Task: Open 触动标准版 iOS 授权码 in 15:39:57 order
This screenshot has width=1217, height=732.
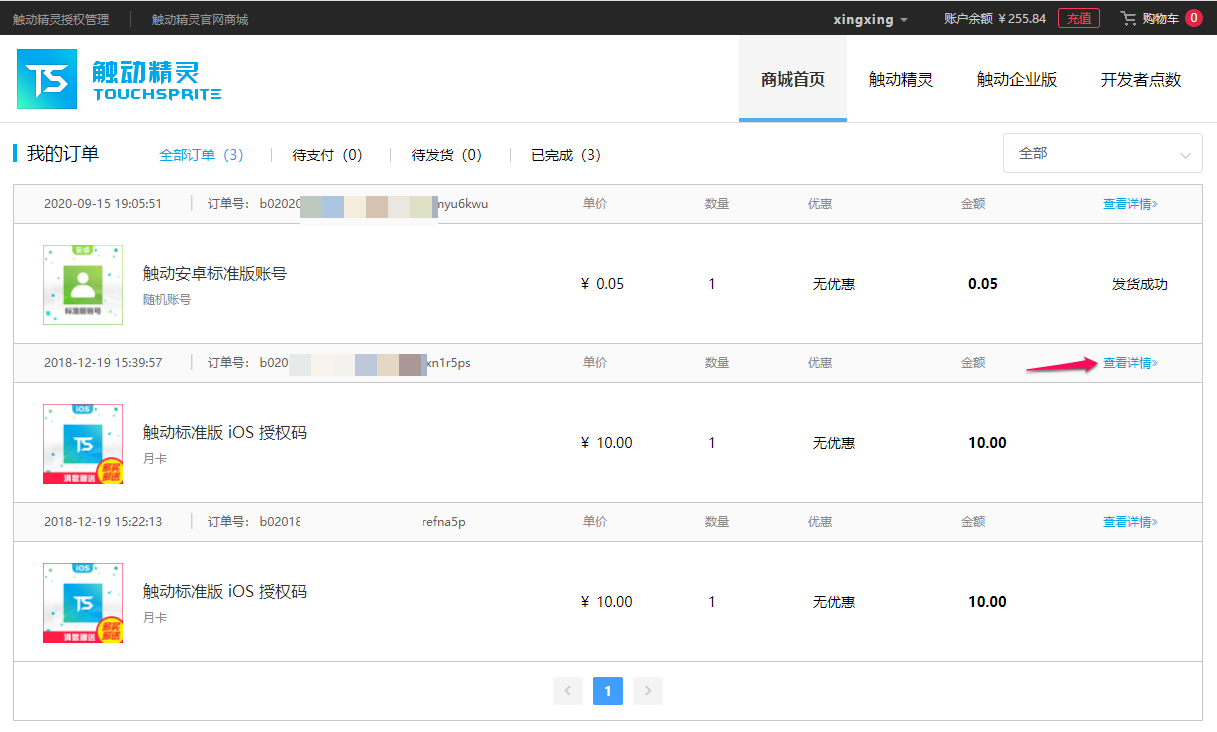Action: click(225, 432)
